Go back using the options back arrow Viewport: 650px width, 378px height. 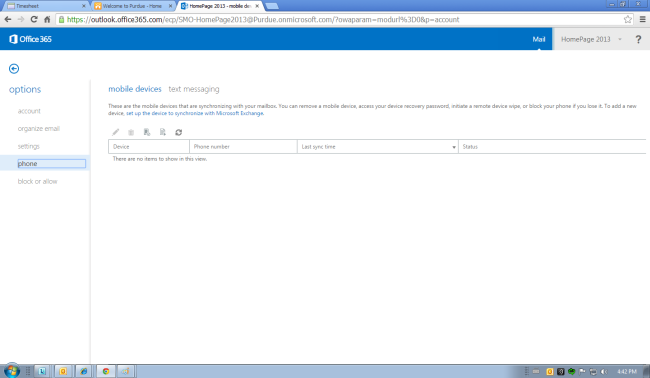[x=14, y=68]
